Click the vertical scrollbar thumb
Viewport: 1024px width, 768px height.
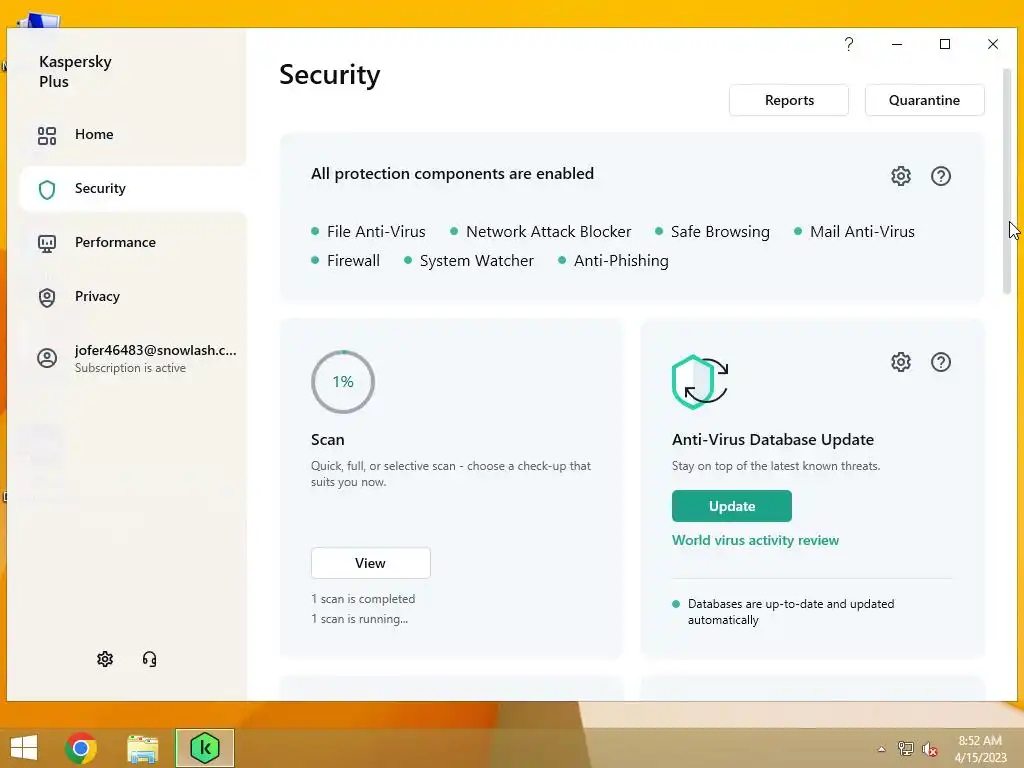click(1006, 180)
